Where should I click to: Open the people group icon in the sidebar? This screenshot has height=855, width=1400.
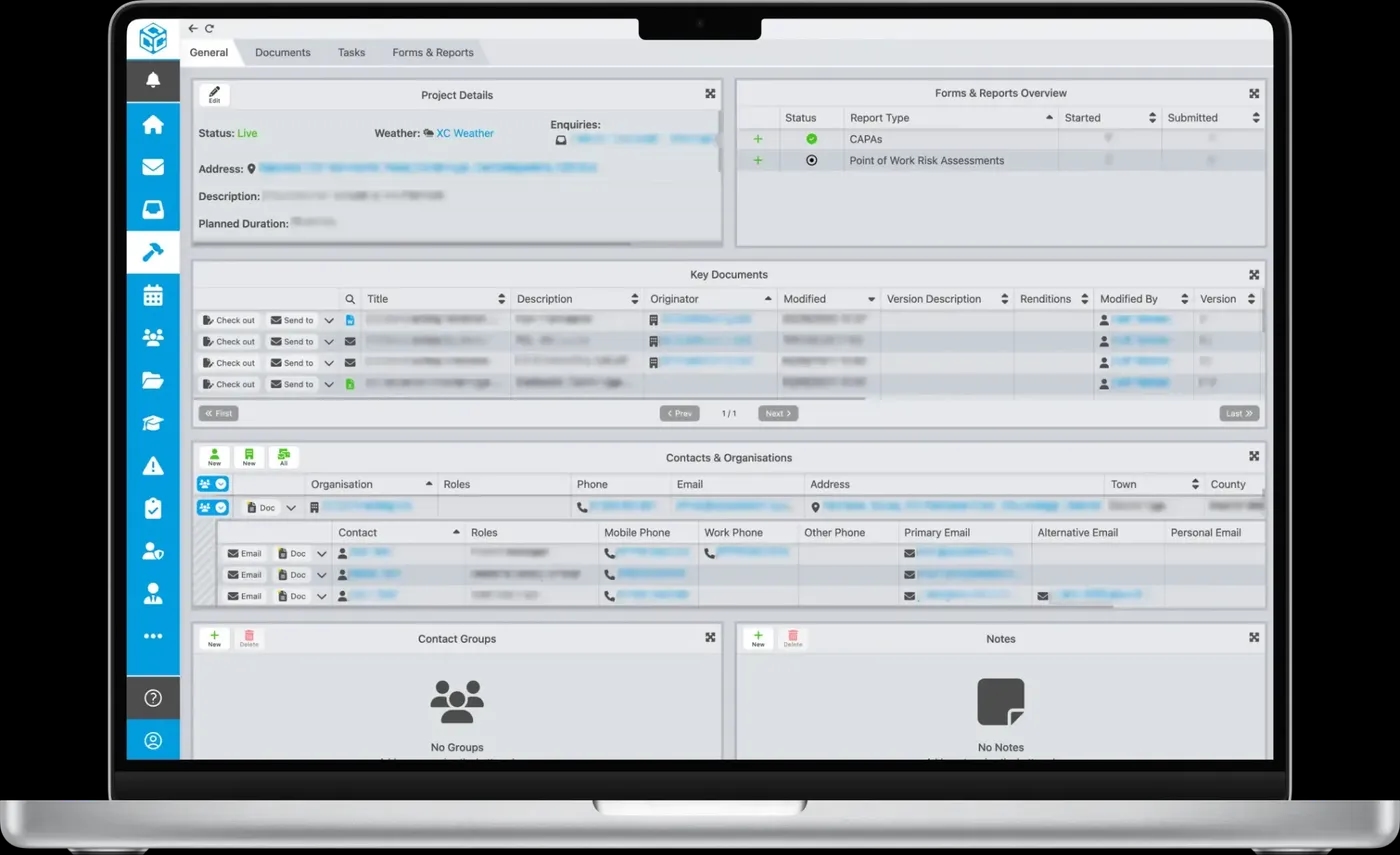[x=153, y=338]
